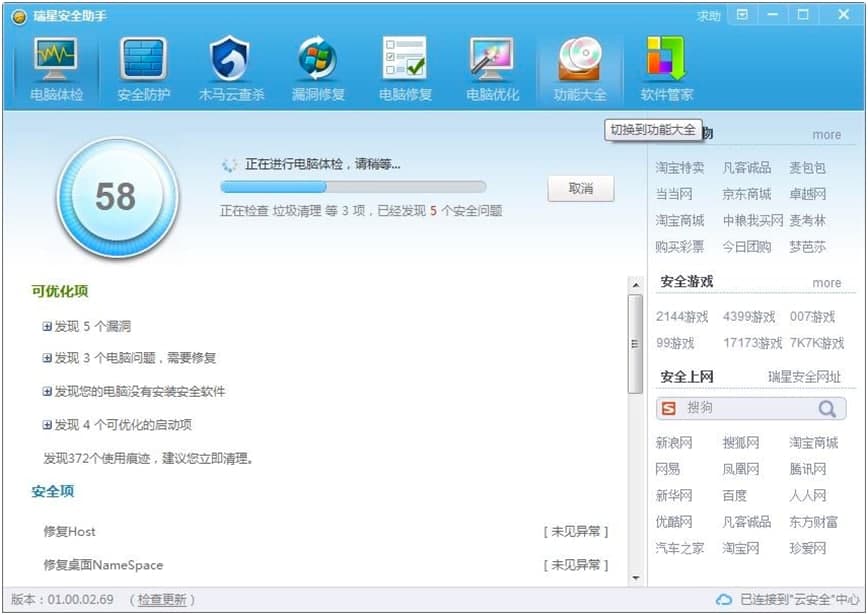Image resolution: width=868 pixels, height=615 pixels.
Task: Open 007游戏 link
Action: (x=812, y=317)
